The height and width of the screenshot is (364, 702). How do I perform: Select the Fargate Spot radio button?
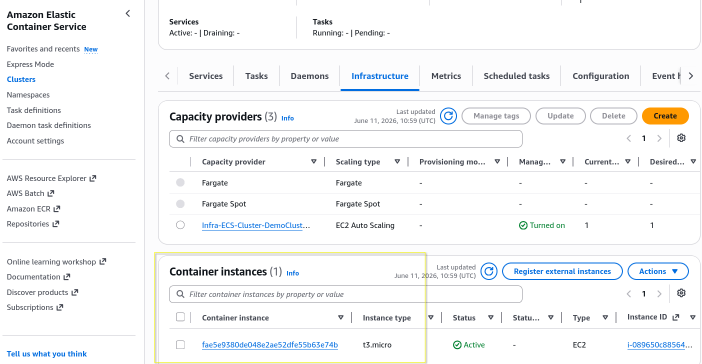tap(180, 204)
